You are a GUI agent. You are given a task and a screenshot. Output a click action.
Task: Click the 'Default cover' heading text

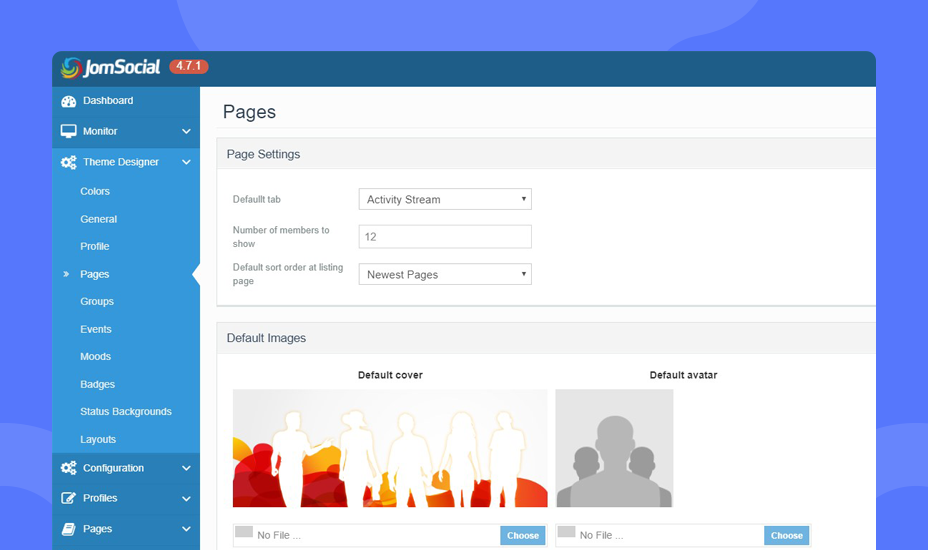pyautogui.click(x=390, y=375)
